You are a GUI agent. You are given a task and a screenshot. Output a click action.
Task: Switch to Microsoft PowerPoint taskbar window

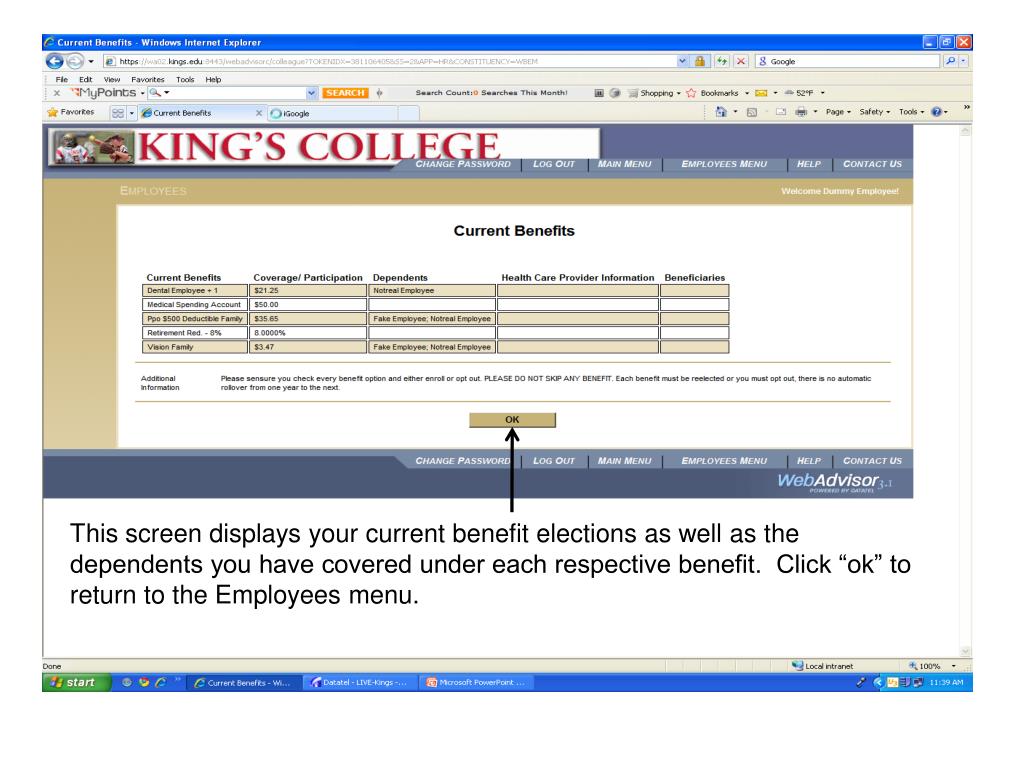pos(476,682)
